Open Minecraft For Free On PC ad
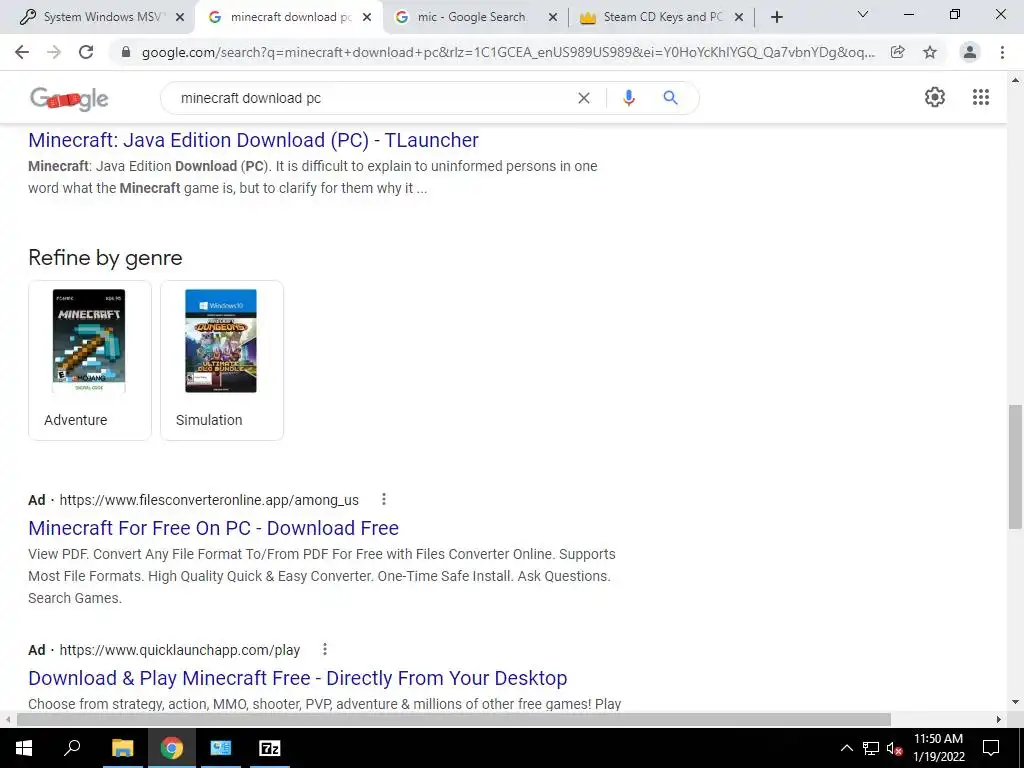The image size is (1024, 768). point(214,528)
